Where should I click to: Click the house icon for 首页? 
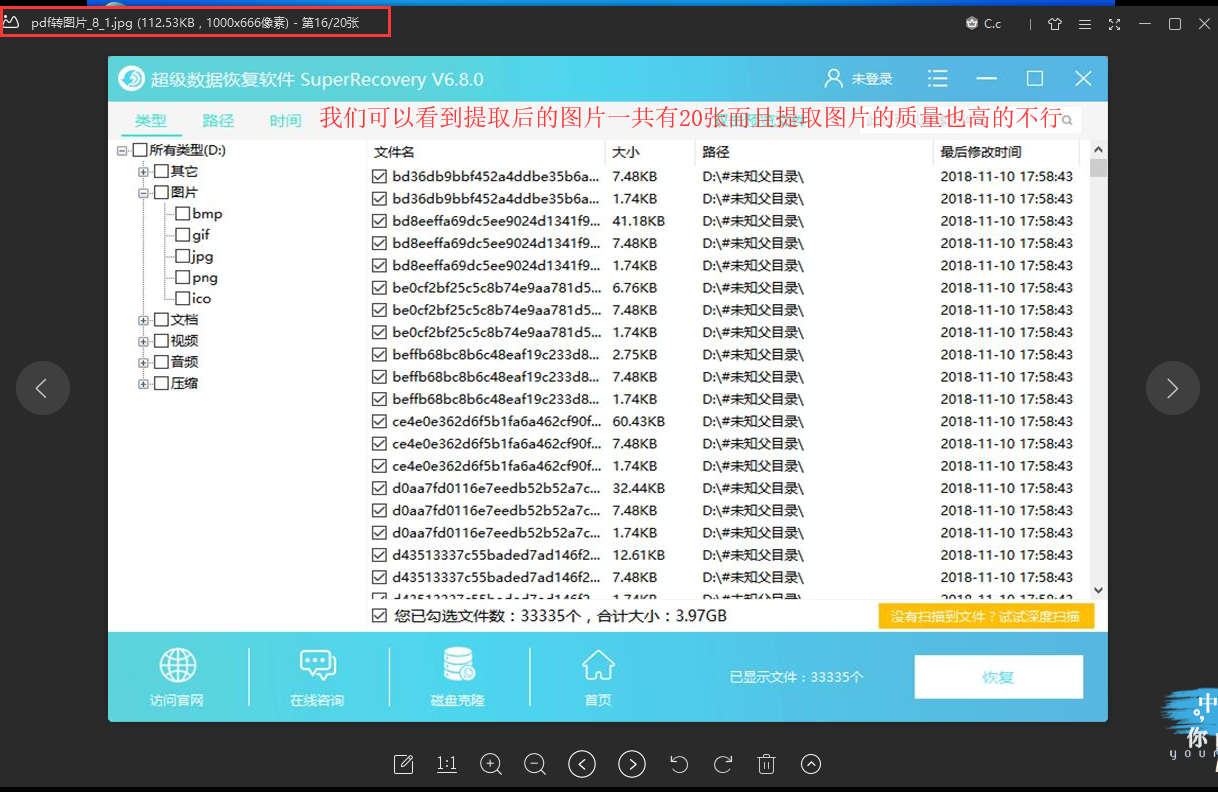tap(598, 665)
